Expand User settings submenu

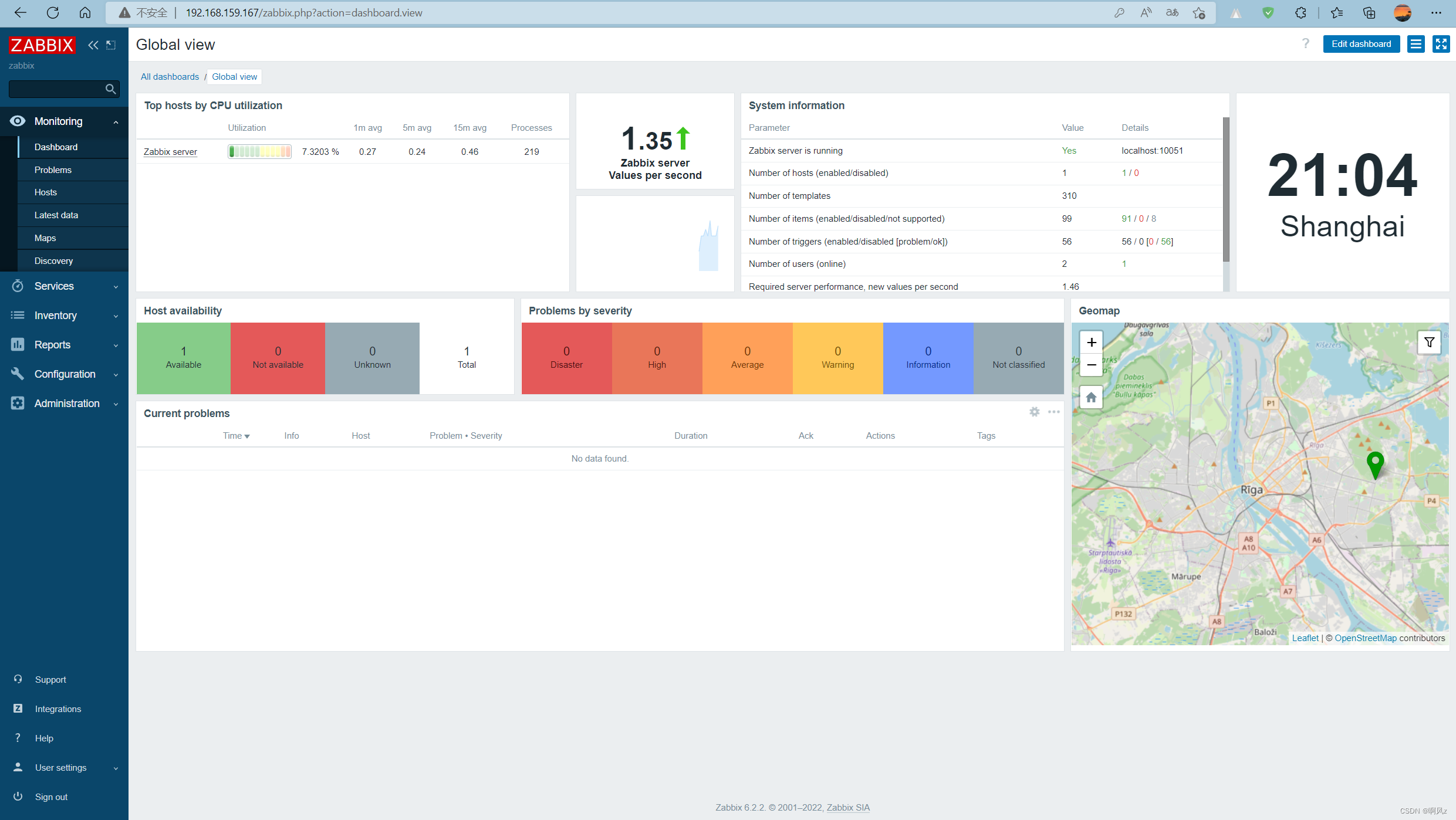[65, 767]
